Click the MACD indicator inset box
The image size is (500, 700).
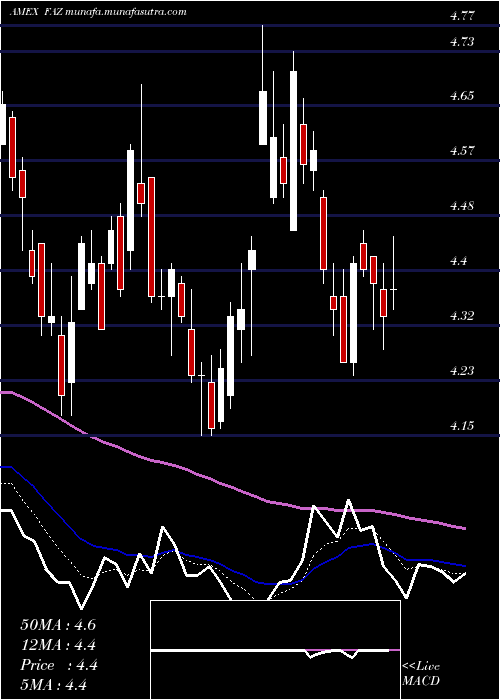(275, 650)
